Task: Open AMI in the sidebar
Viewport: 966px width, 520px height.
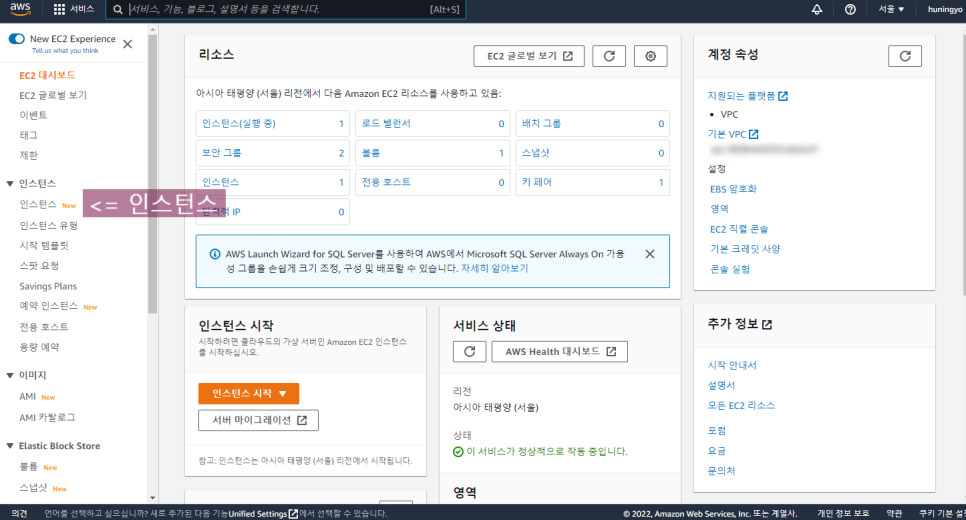Action: click(x=28, y=397)
